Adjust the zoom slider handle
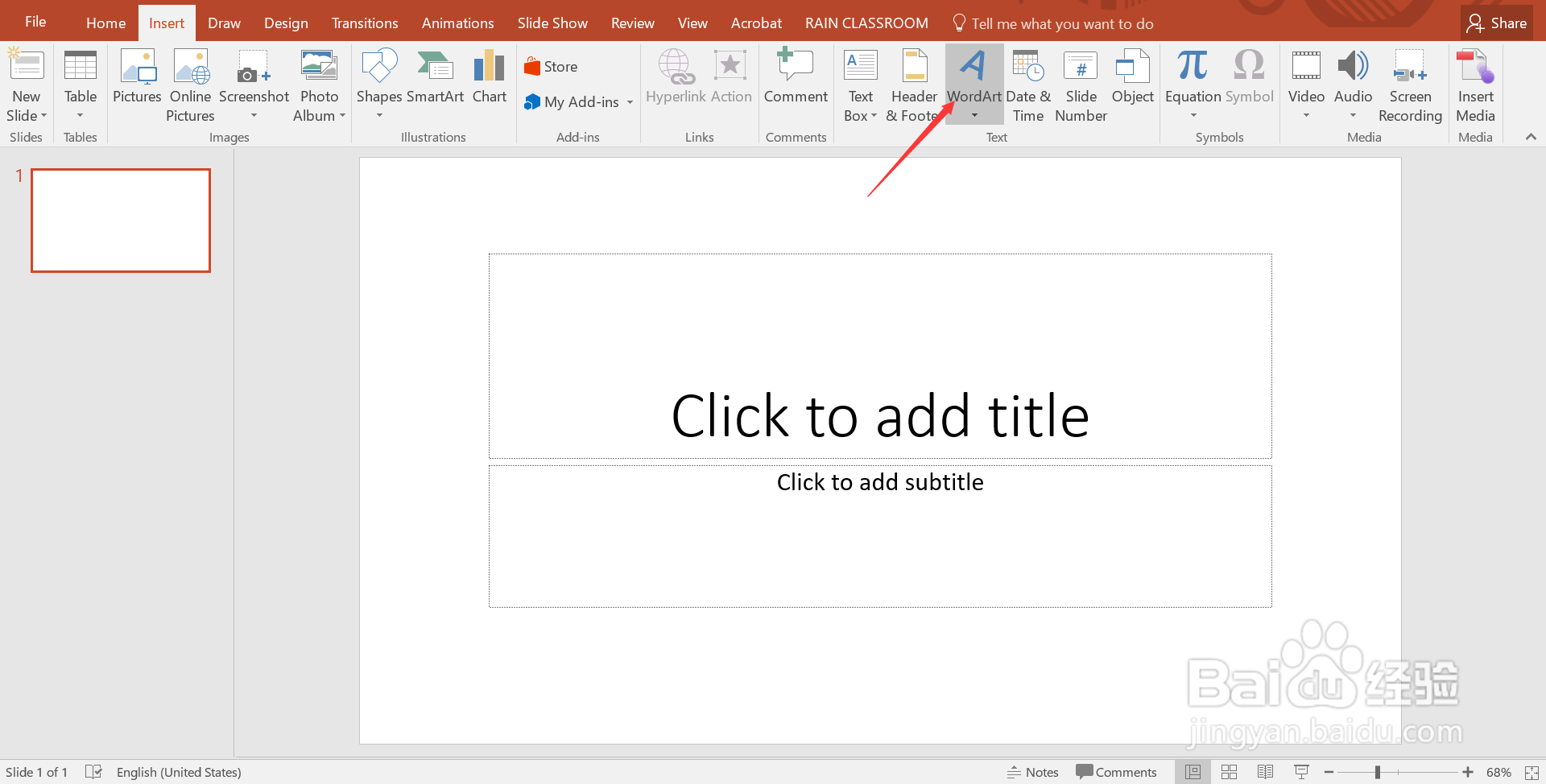The image size is (1546, 784). (x=1378, y=772)
